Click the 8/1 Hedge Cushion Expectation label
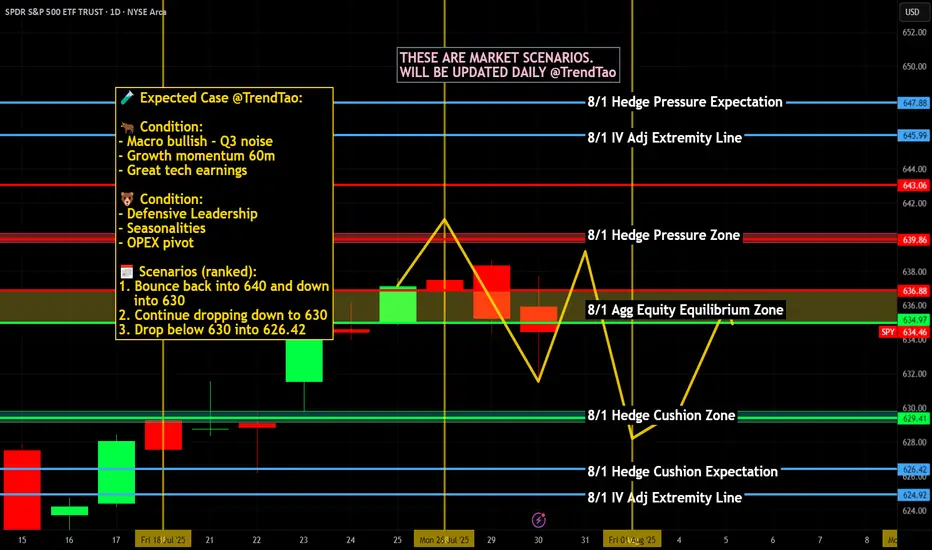This screenshot has width=932, height=550. pyautogui.click(x=682, y=472)
